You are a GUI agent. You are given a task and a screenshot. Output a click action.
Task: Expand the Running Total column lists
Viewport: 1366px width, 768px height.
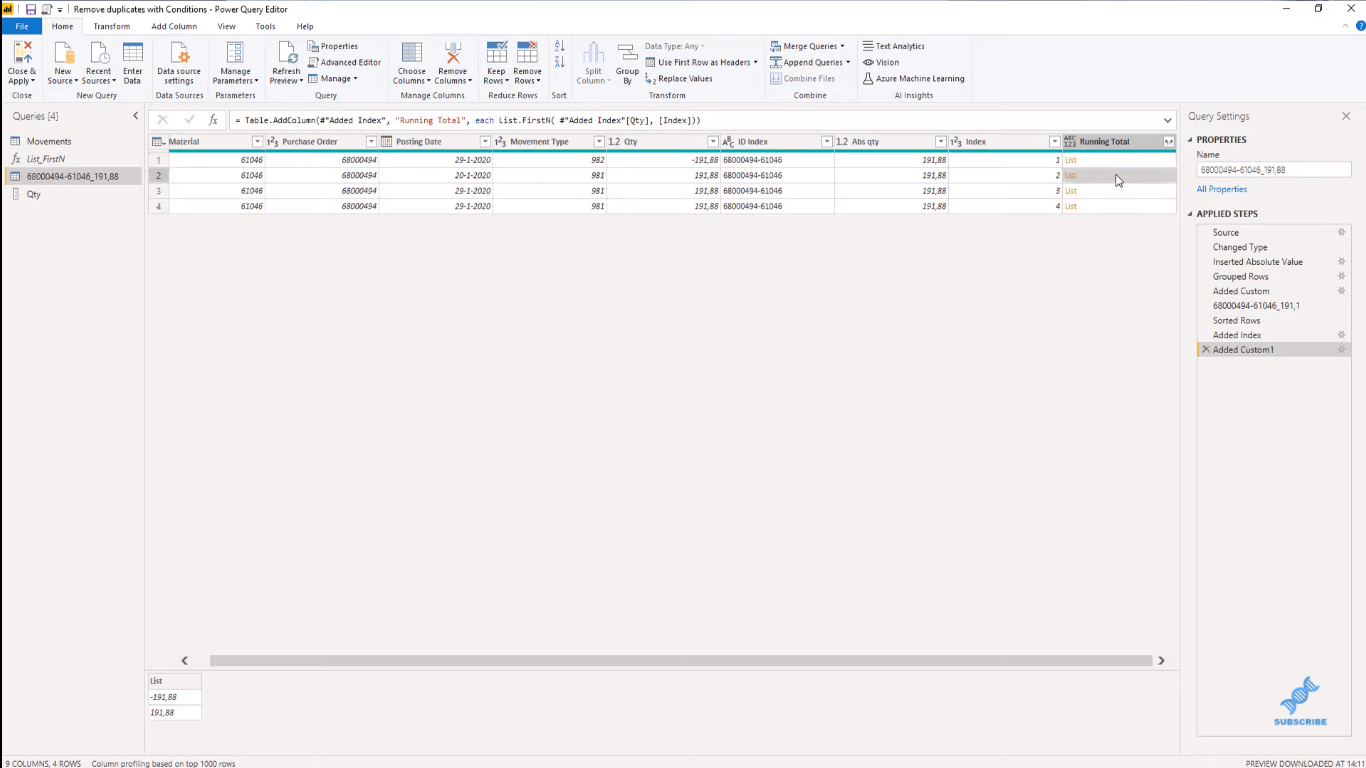point(1169,142)
